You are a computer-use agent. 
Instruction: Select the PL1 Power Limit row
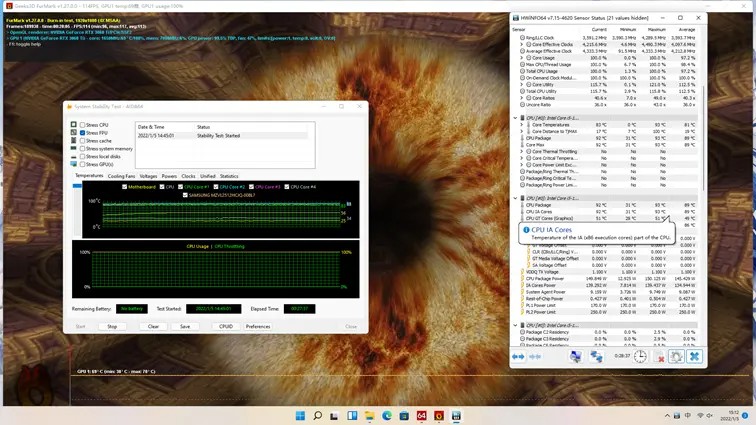click(x=608, y=305)
